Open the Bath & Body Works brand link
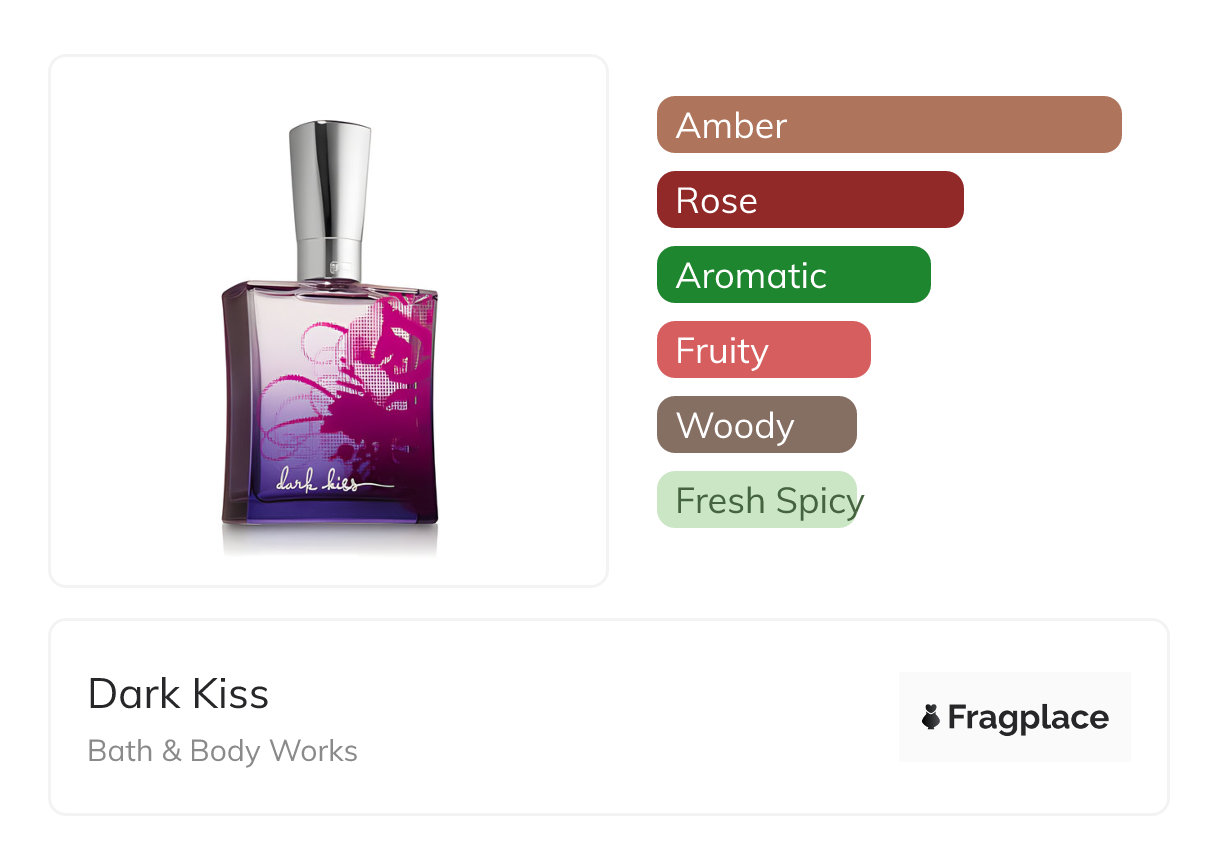 [x=223, y=750]
